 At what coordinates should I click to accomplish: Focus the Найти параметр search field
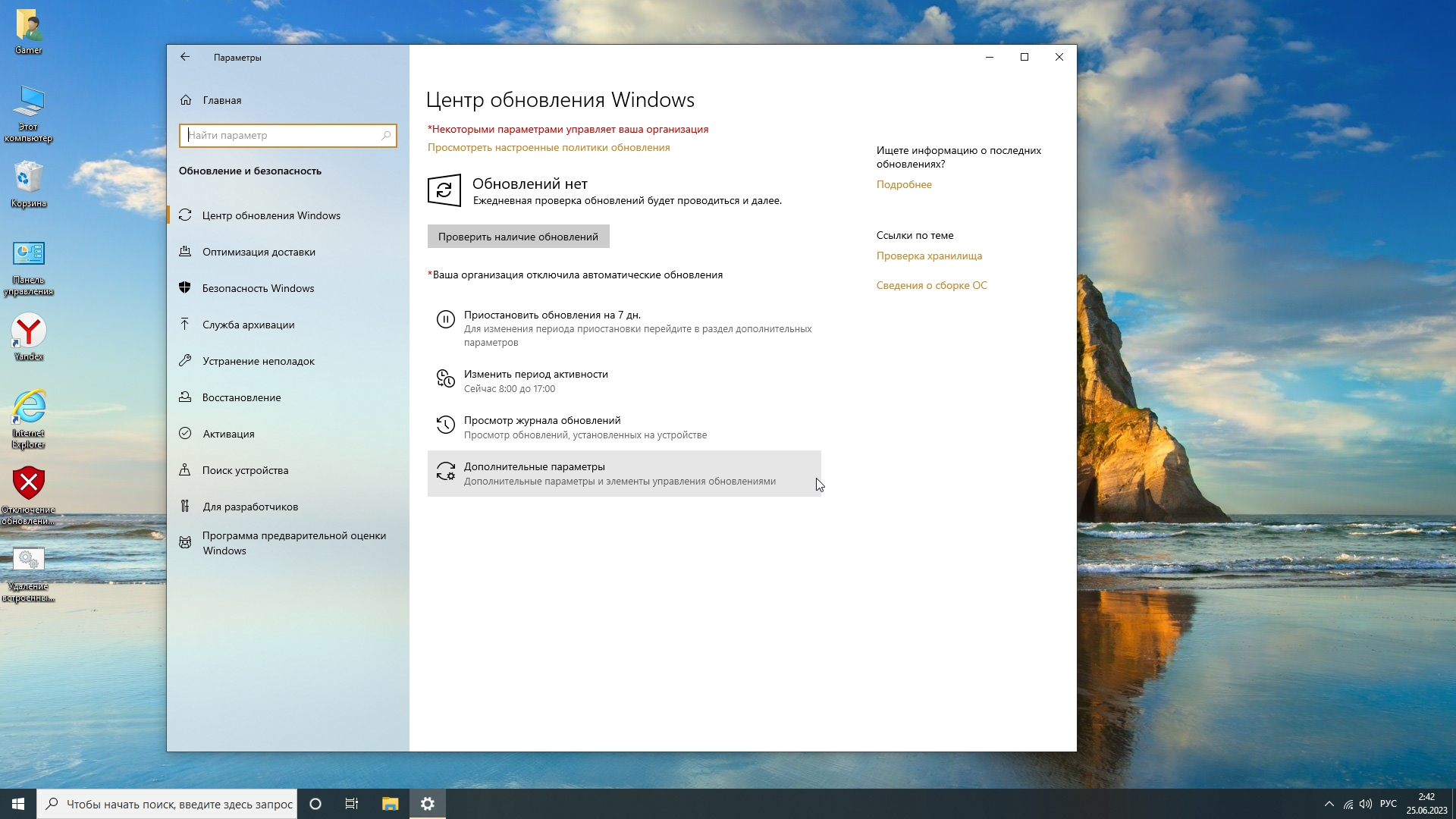point(281,136)
